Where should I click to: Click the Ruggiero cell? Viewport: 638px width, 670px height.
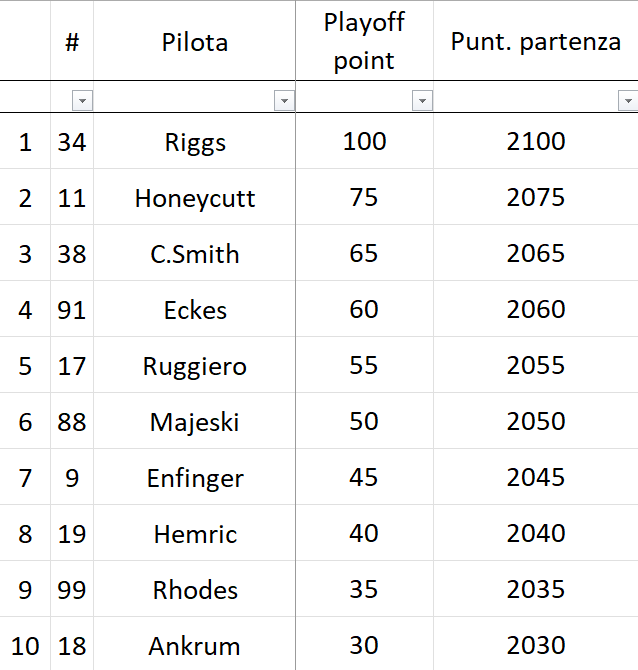[194, 365]
